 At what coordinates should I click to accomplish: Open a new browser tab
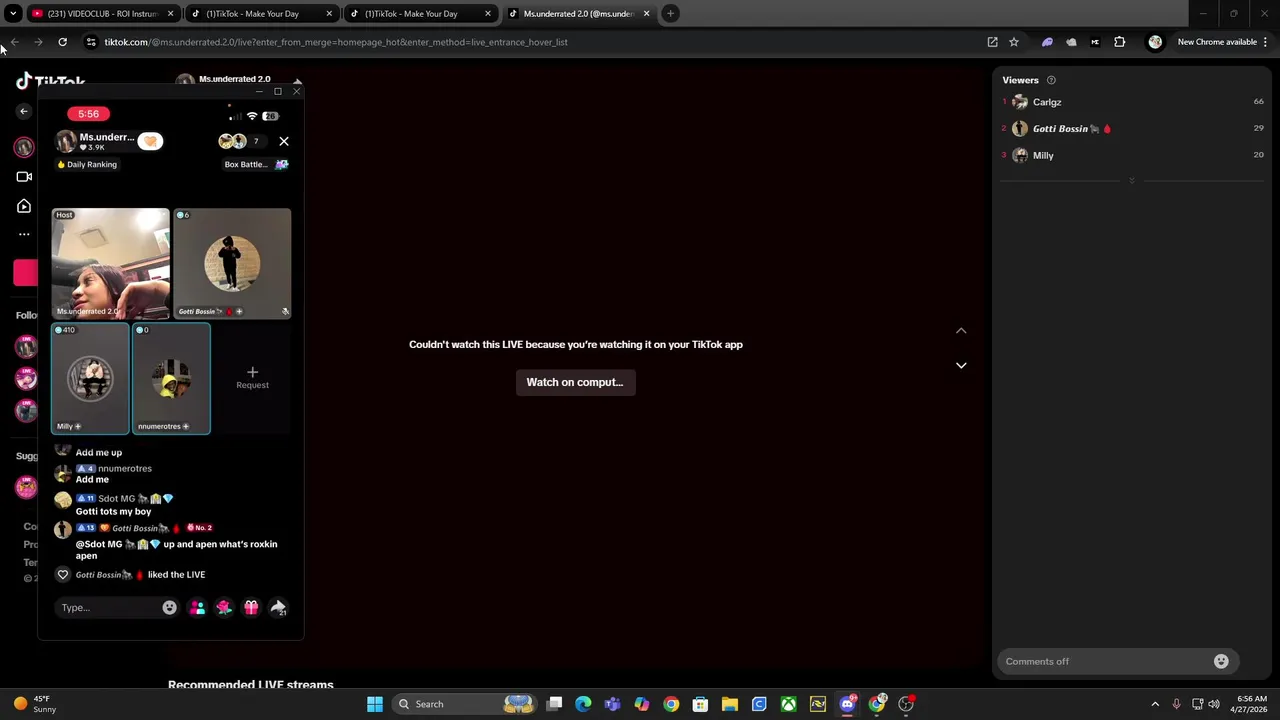pos(671,14)
